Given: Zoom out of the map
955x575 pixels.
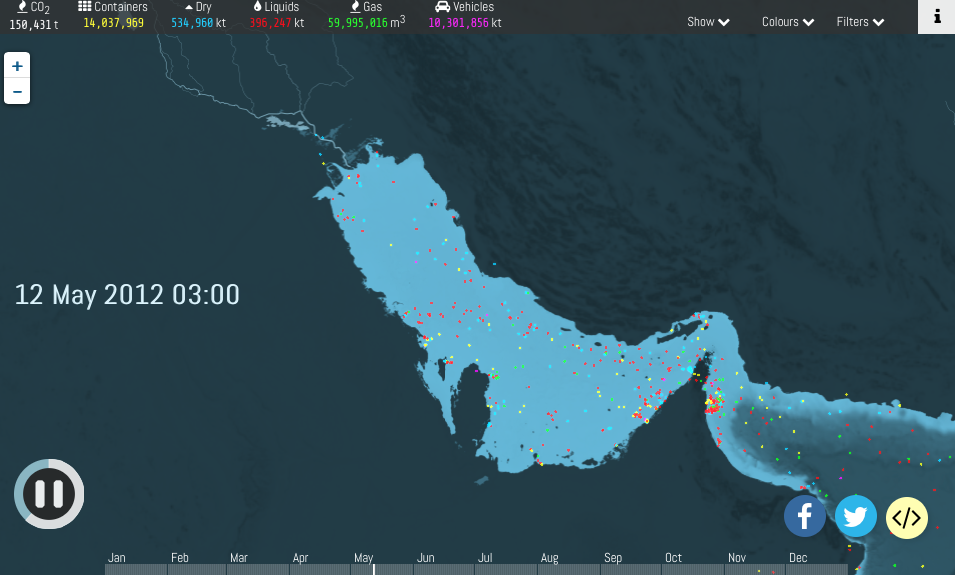Looking at the screenshot, I should 17,92.
